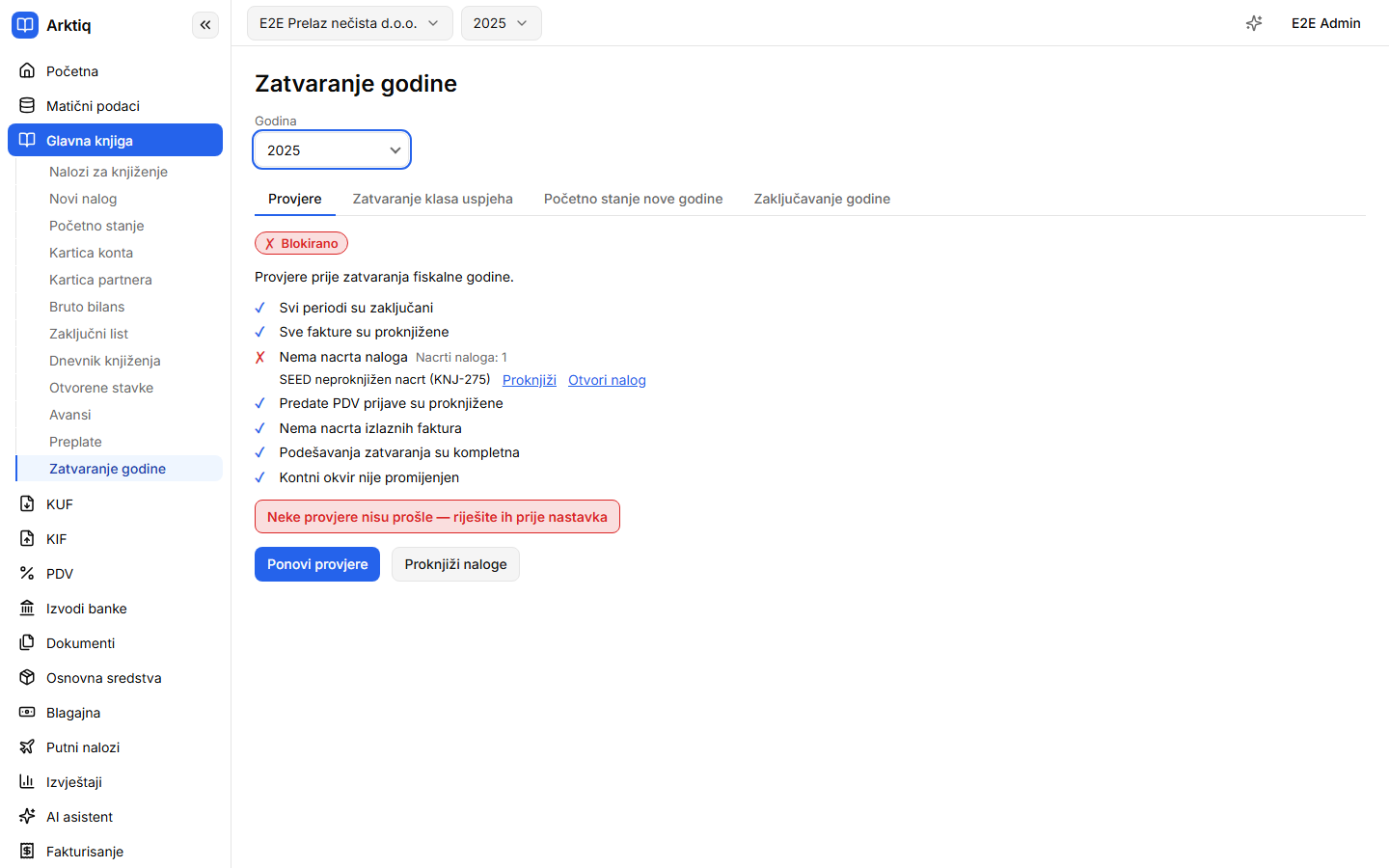Click the Proknjiži naloge button
This screenshot has height=868, width=1389.
(x=455, y=564)
